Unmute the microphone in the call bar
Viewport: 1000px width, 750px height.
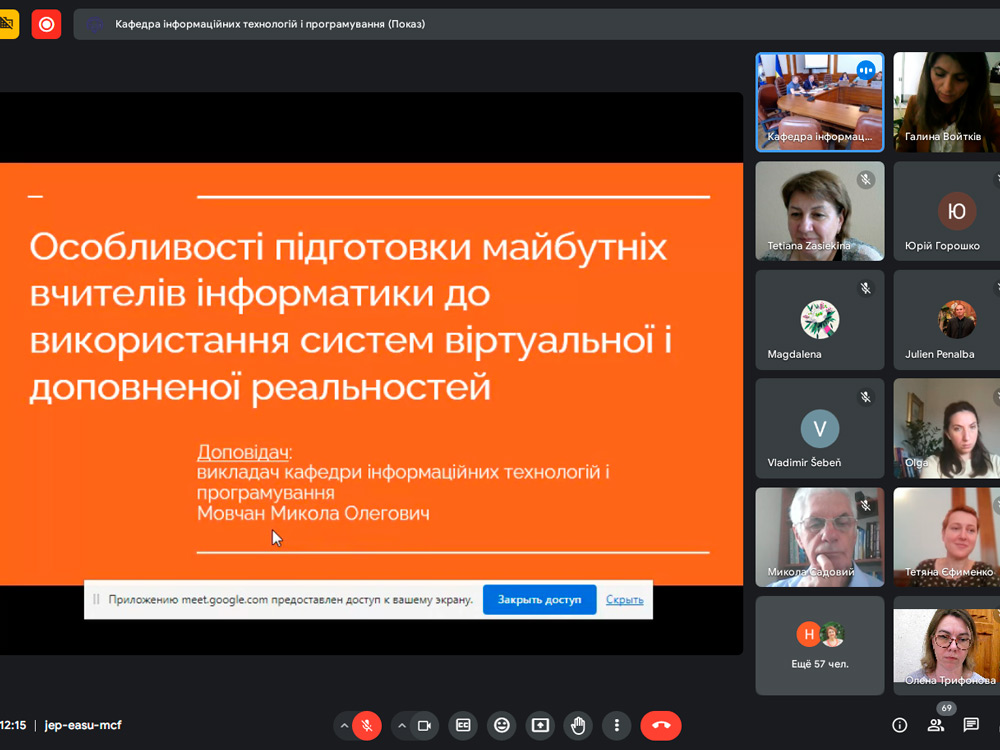pos(367,725)
